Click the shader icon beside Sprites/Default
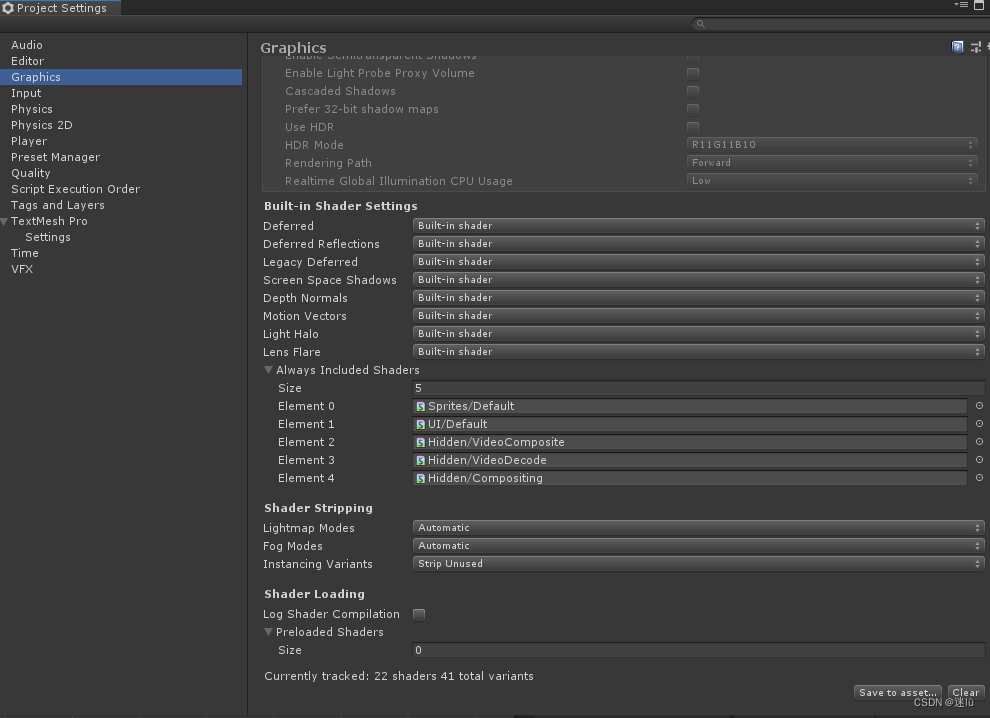The width and height of the screenshot is (990, 718). [420, 406]
